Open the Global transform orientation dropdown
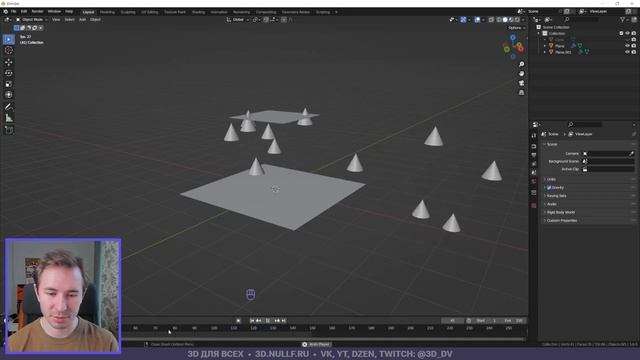640x360 pixels. point(238,20)
